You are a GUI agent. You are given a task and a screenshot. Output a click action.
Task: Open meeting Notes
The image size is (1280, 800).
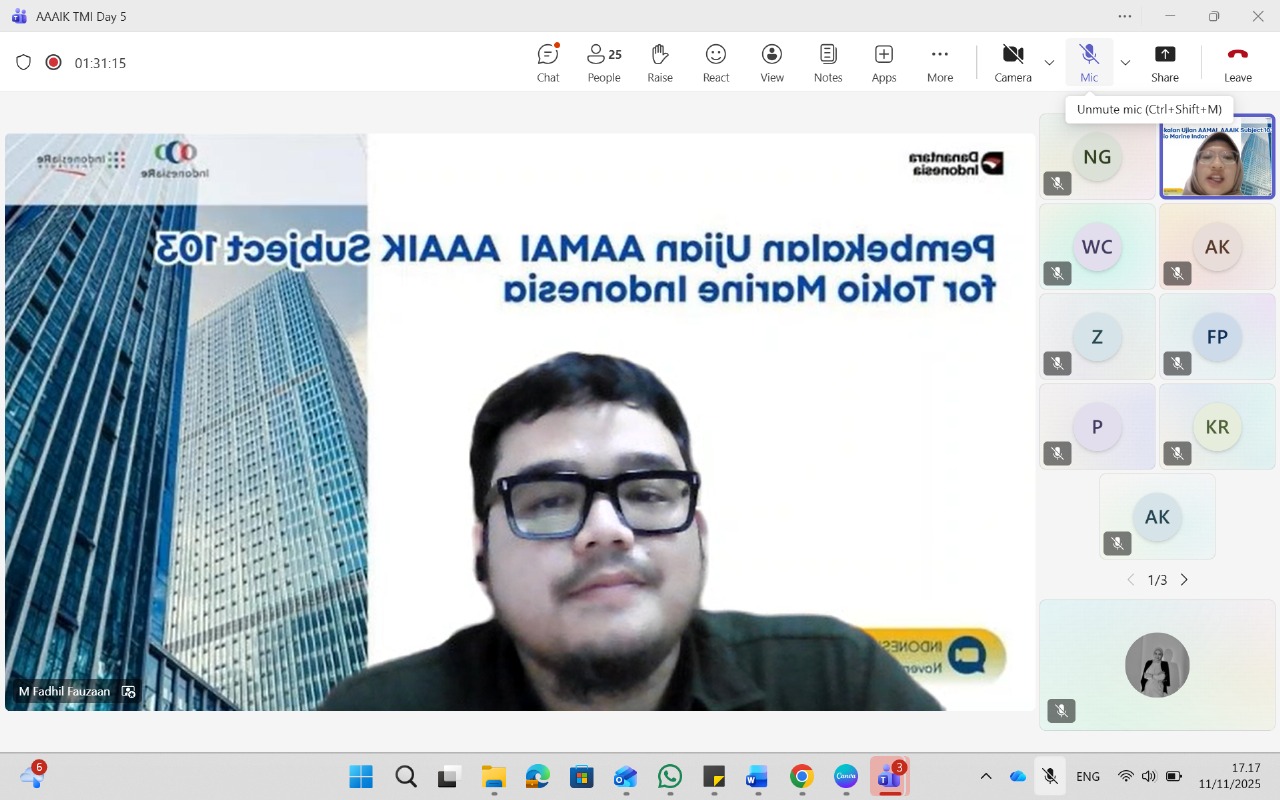[x=828, y=62]
